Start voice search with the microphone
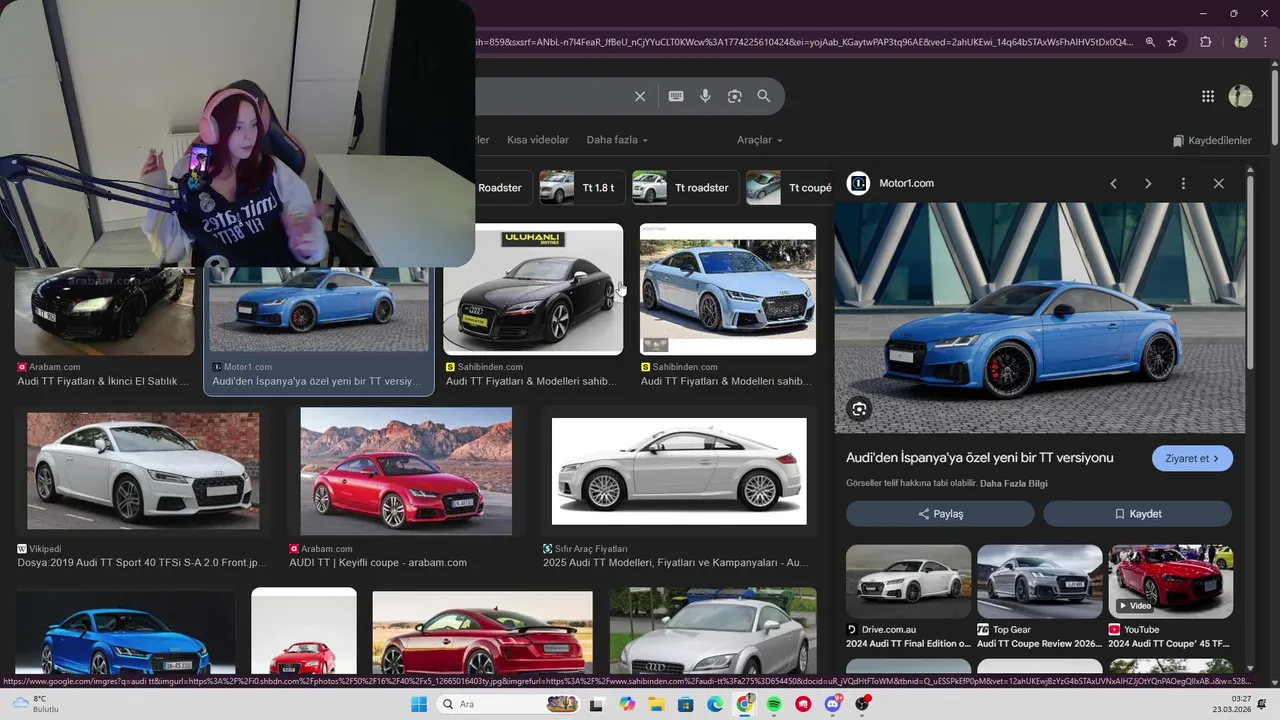Viewport: 1280px width, 720px height. pyautogui.click(x=705, y=96)
